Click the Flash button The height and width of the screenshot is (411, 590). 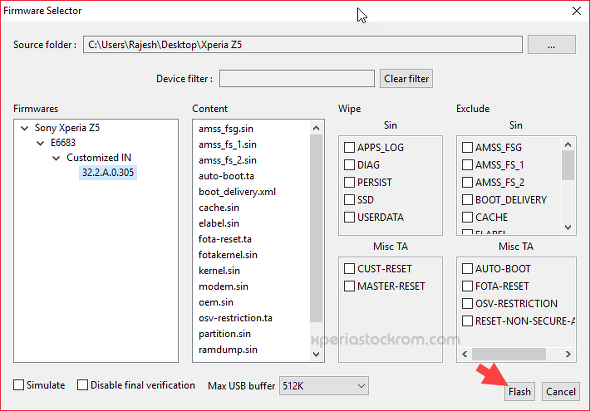coord(519,392)
